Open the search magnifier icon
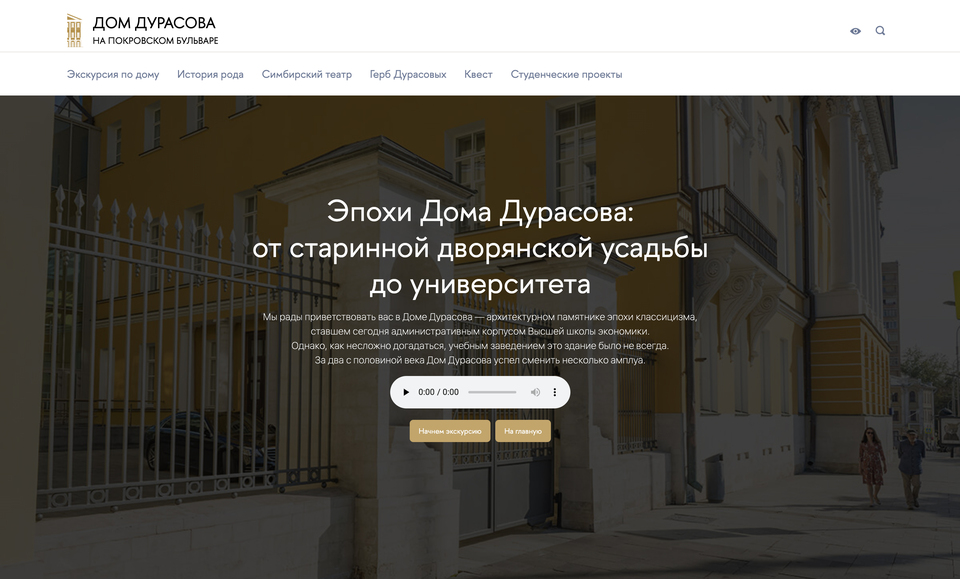This screenshot has height=579, width=960. point(880,31)
